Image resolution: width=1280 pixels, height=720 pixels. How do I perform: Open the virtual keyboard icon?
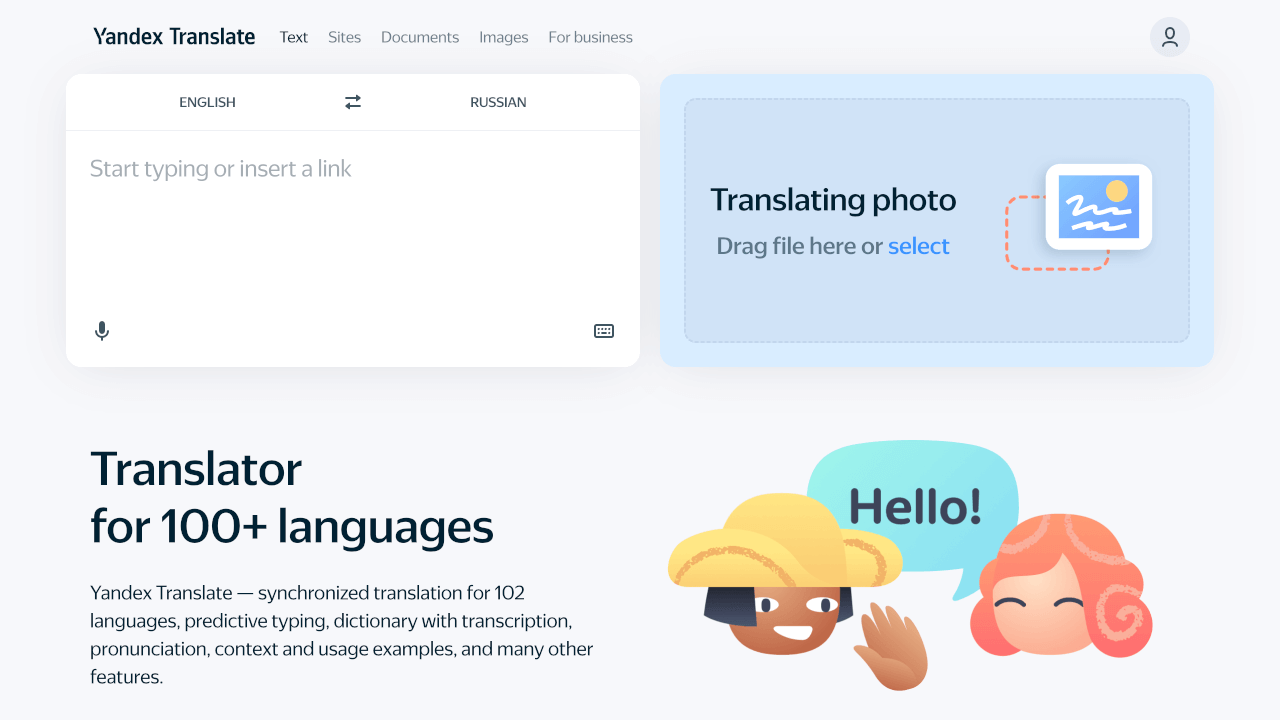point(604,331)
